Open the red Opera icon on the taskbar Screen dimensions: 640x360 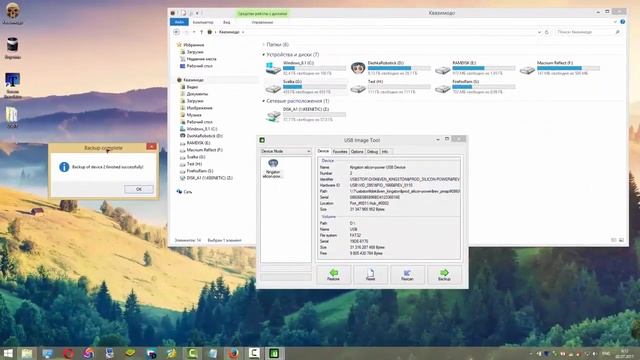coord(68,353)
